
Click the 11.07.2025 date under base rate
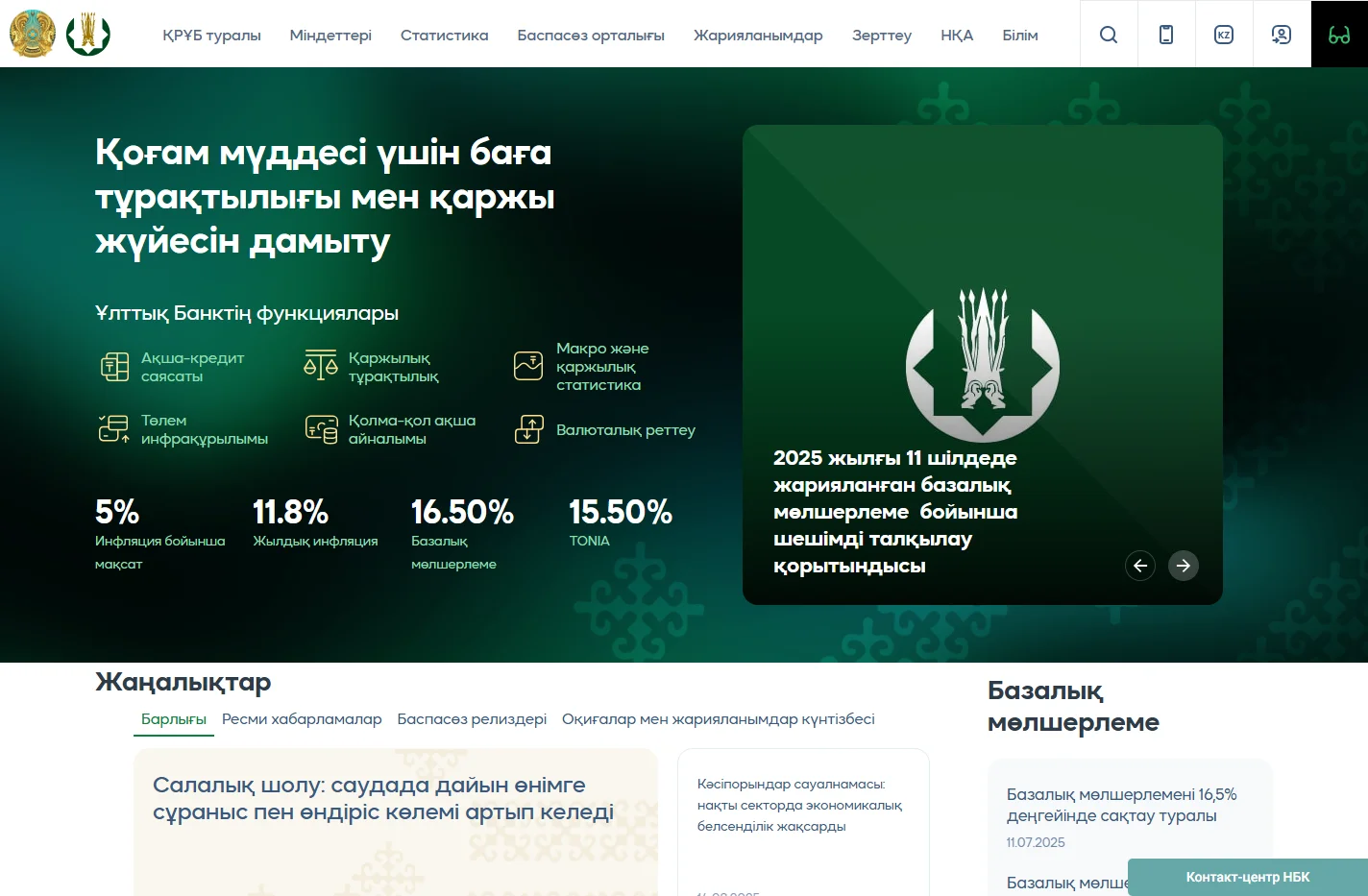(1036, 842)
